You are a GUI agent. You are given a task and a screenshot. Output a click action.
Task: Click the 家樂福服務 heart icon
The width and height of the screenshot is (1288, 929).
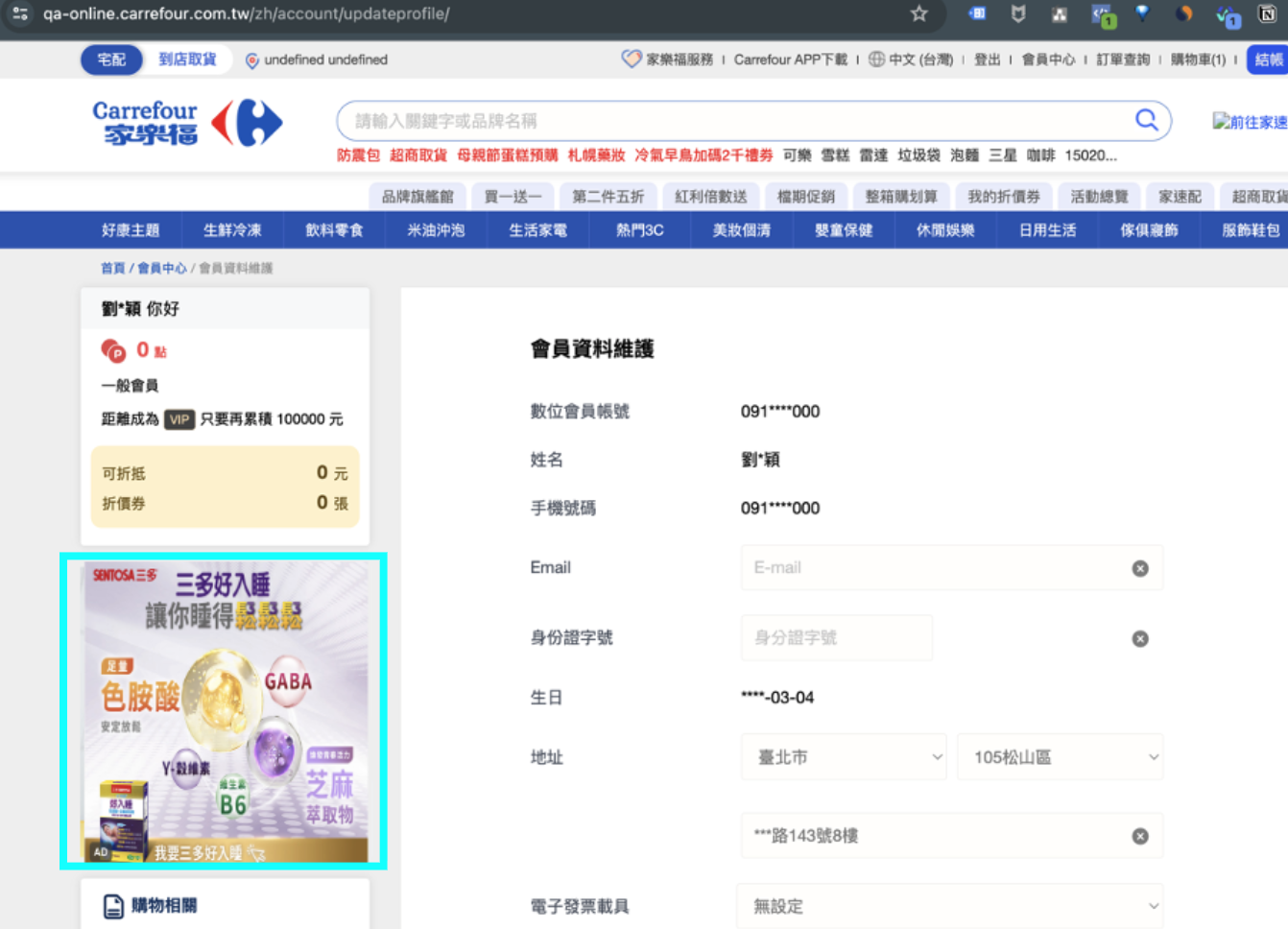pyautogui.click(x=631, y=60)
